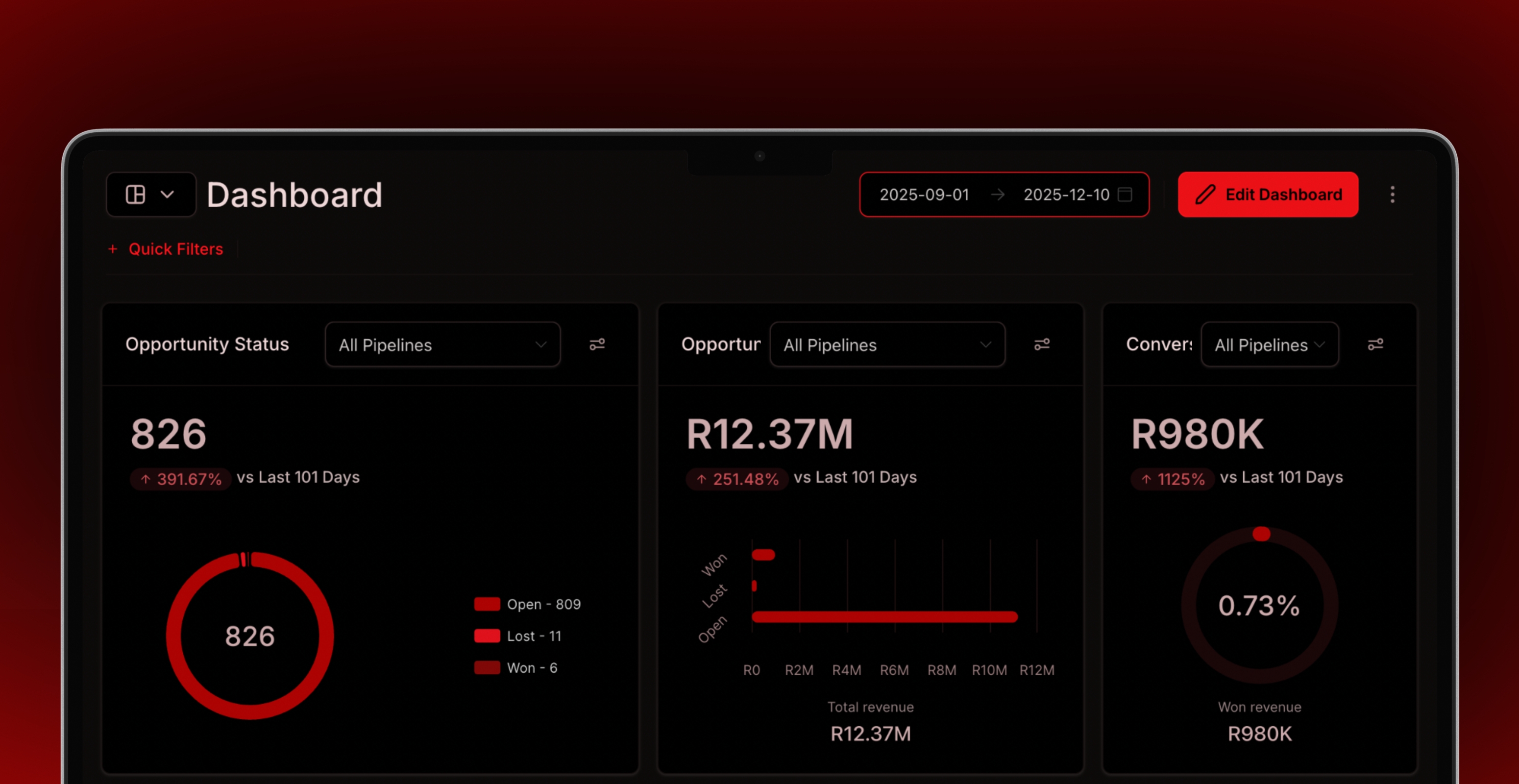This screenshot has width=1519, height=784.
Task: Expand All Pipelines dropdown in Opportunity Value card
Action: 887,345
